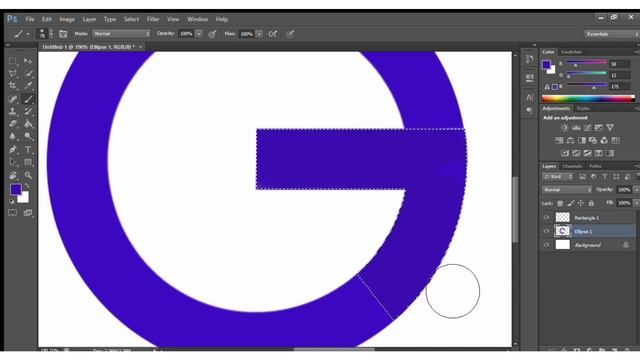Select the Horizontal Type tool
The image size is (640, 360).
click(x=28, y=149)
